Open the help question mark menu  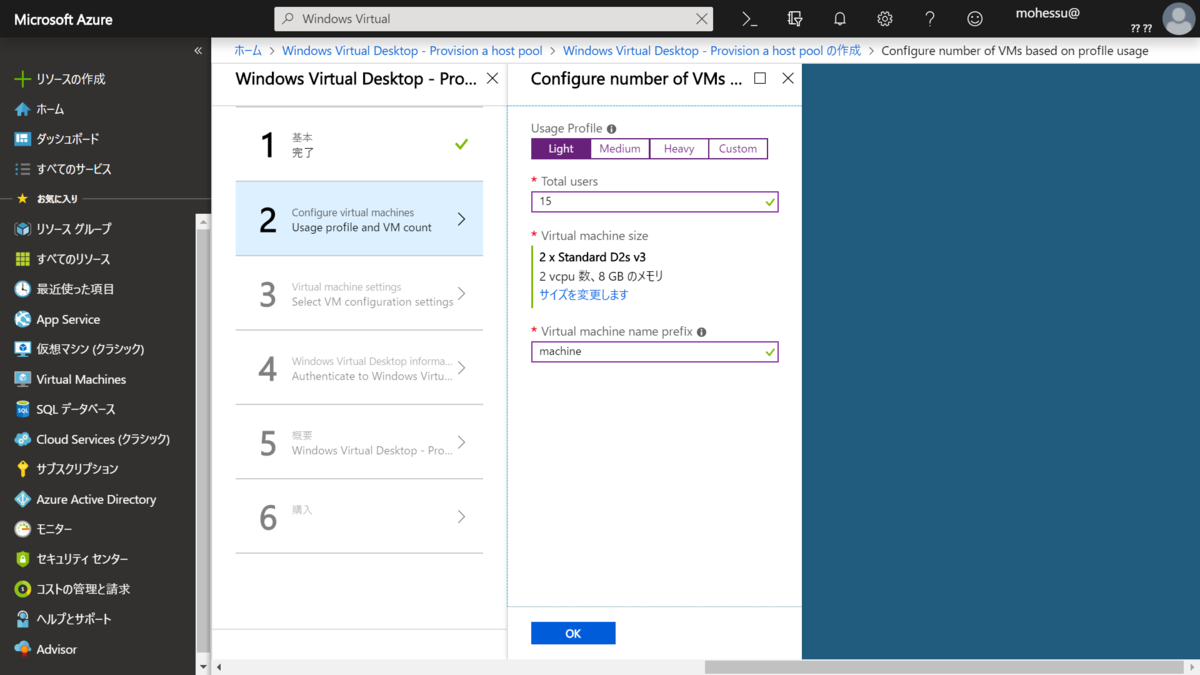(x=930, y=19)
